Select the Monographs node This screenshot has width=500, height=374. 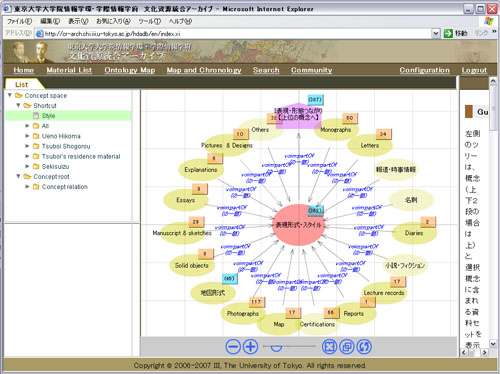point(336,130)
